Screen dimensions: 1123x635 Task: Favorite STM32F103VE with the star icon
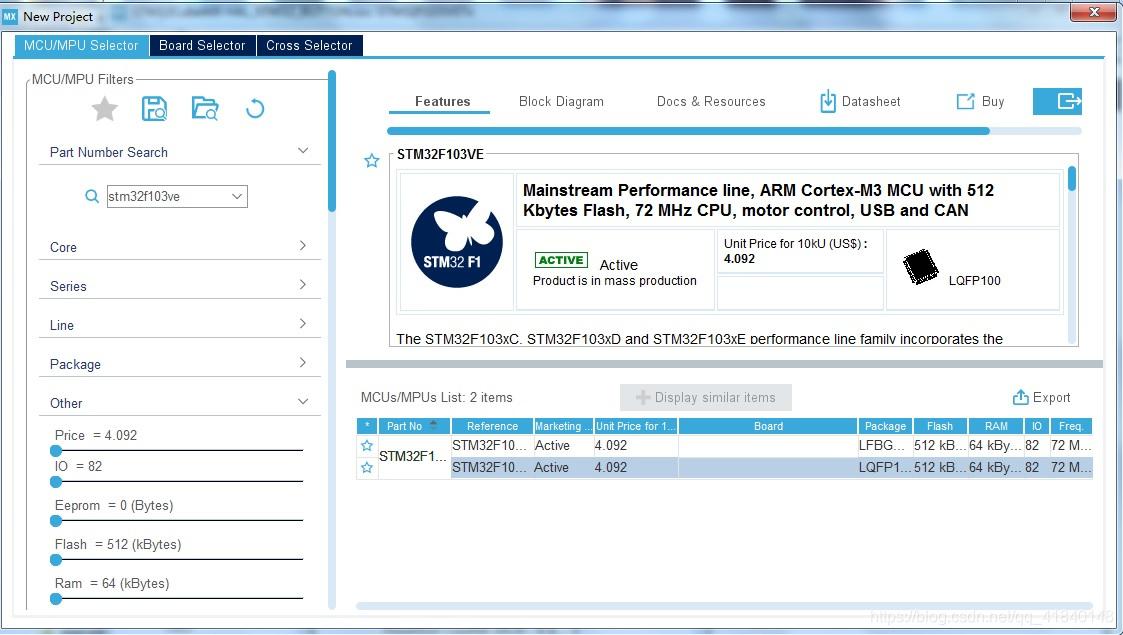coord(371,160)
